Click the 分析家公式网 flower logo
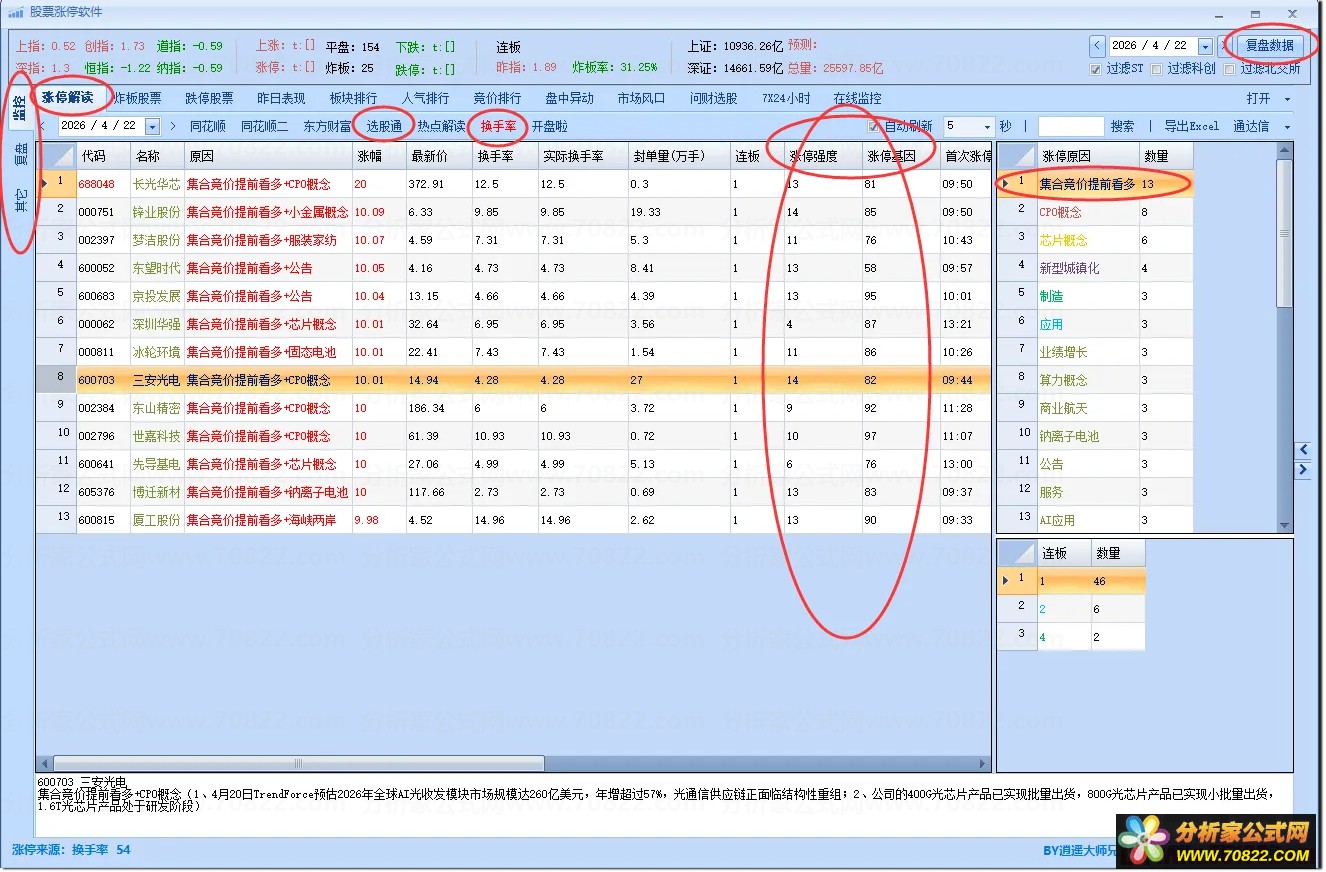This screenshot has height=872, width=1326. [x=1144, y=840]
